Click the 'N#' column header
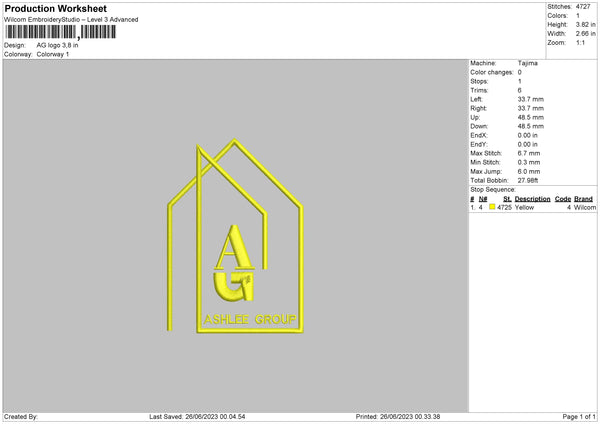 click(x=483, y=199)
